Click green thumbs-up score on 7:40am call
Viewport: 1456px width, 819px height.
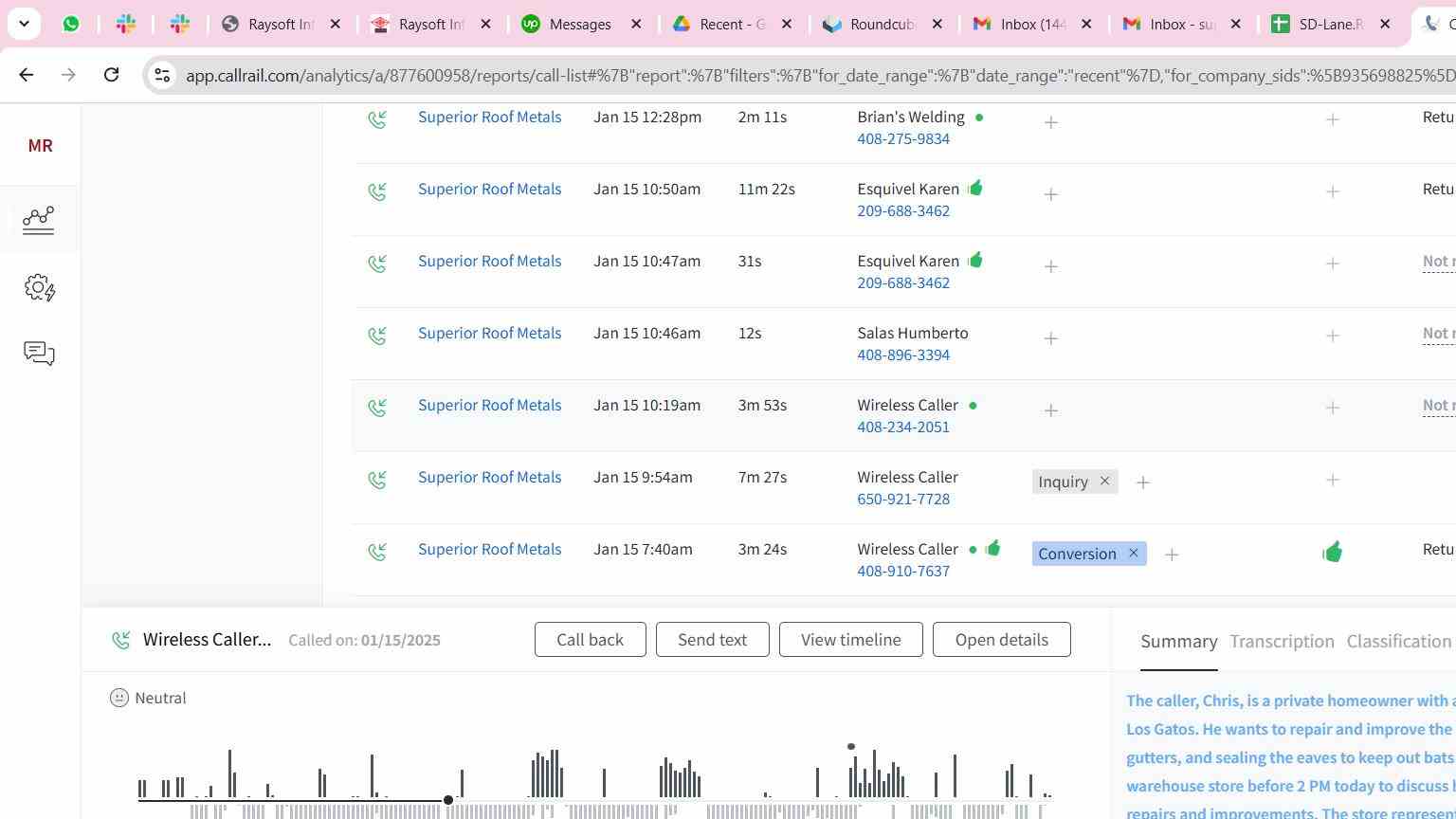(x=1332, y=552)
